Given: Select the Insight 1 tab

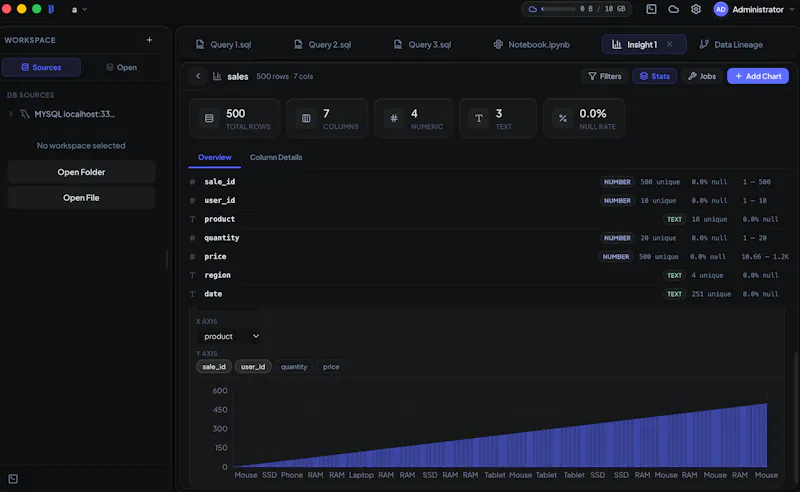Looking at the screenshot, I should pyautogui.click(x=642, y=44).
